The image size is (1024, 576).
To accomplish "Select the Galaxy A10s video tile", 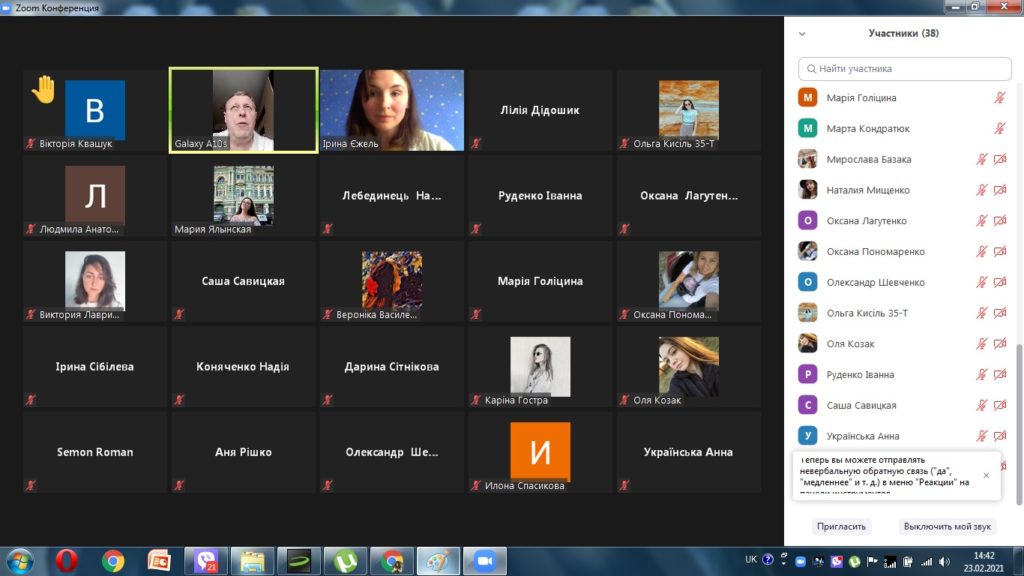I will point(243,110).
